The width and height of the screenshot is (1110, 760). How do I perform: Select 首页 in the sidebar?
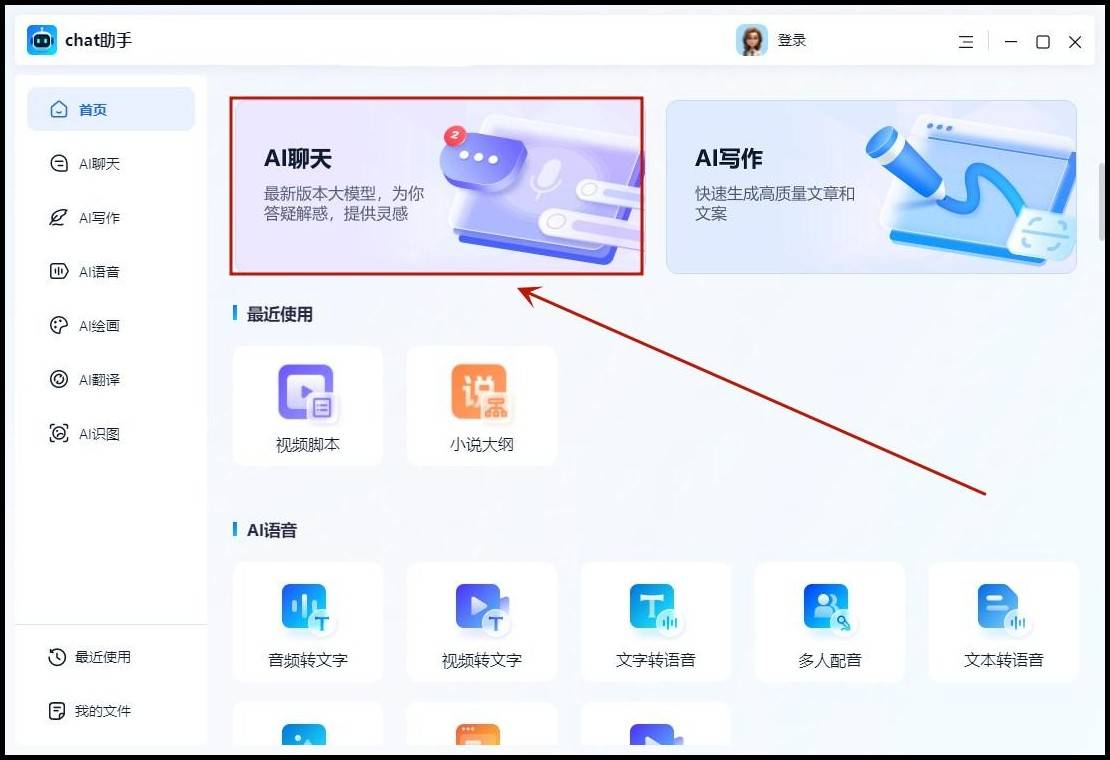(110, 110)
